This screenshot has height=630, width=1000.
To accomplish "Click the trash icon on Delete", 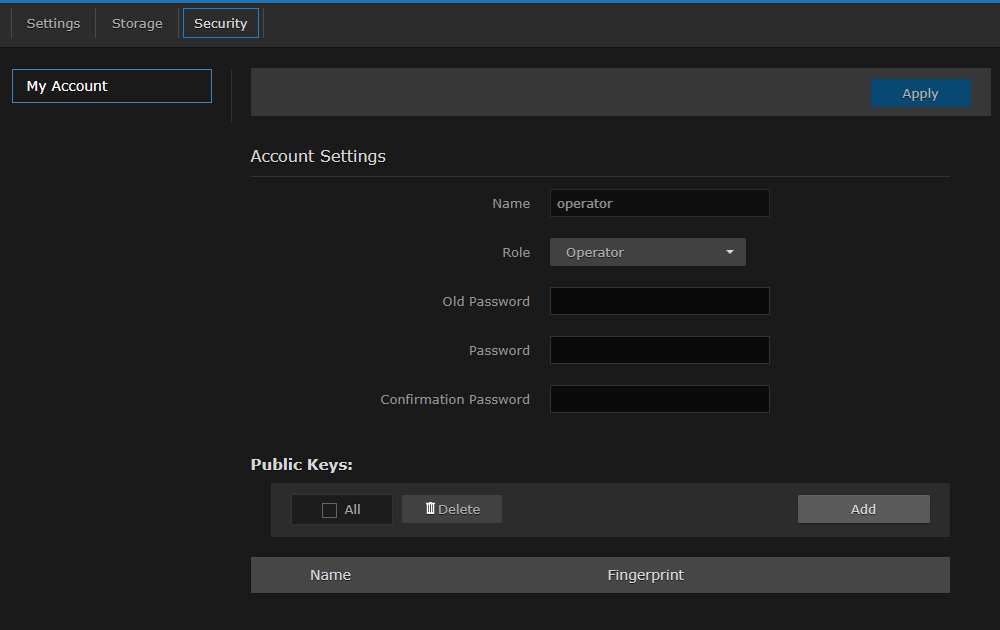I will (430, 509).
